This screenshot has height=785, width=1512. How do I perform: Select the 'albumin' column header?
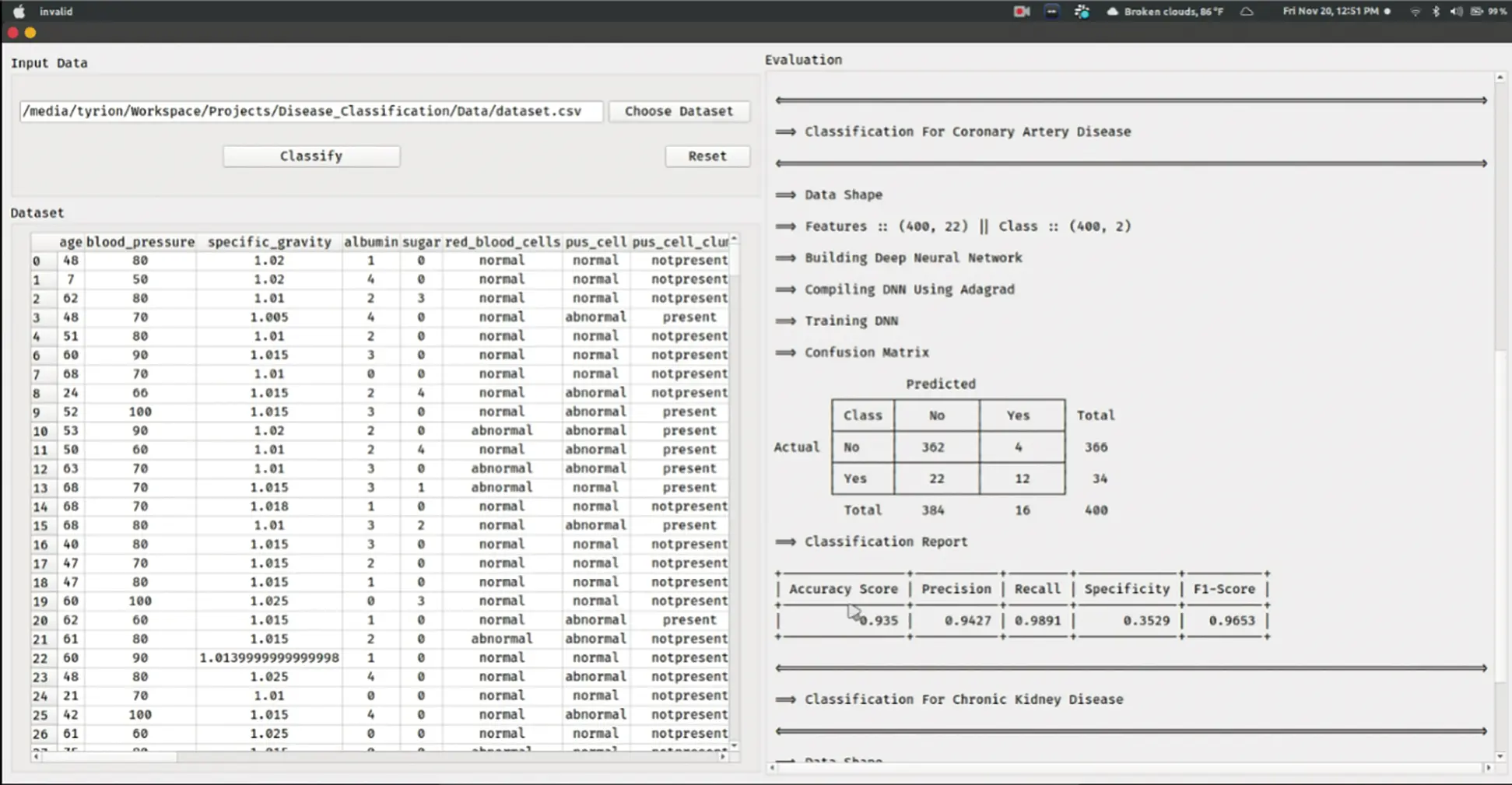pyautogui.click(x=370, y=242)
